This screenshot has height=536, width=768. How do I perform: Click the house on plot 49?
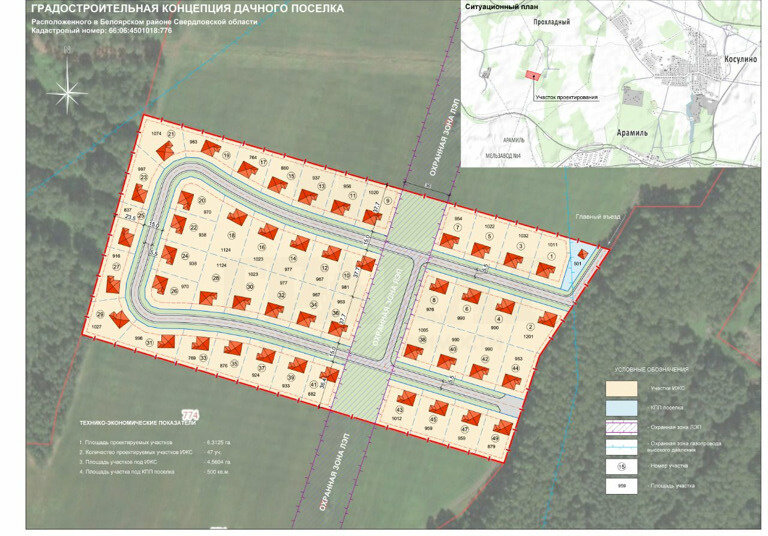click(503, 430)
